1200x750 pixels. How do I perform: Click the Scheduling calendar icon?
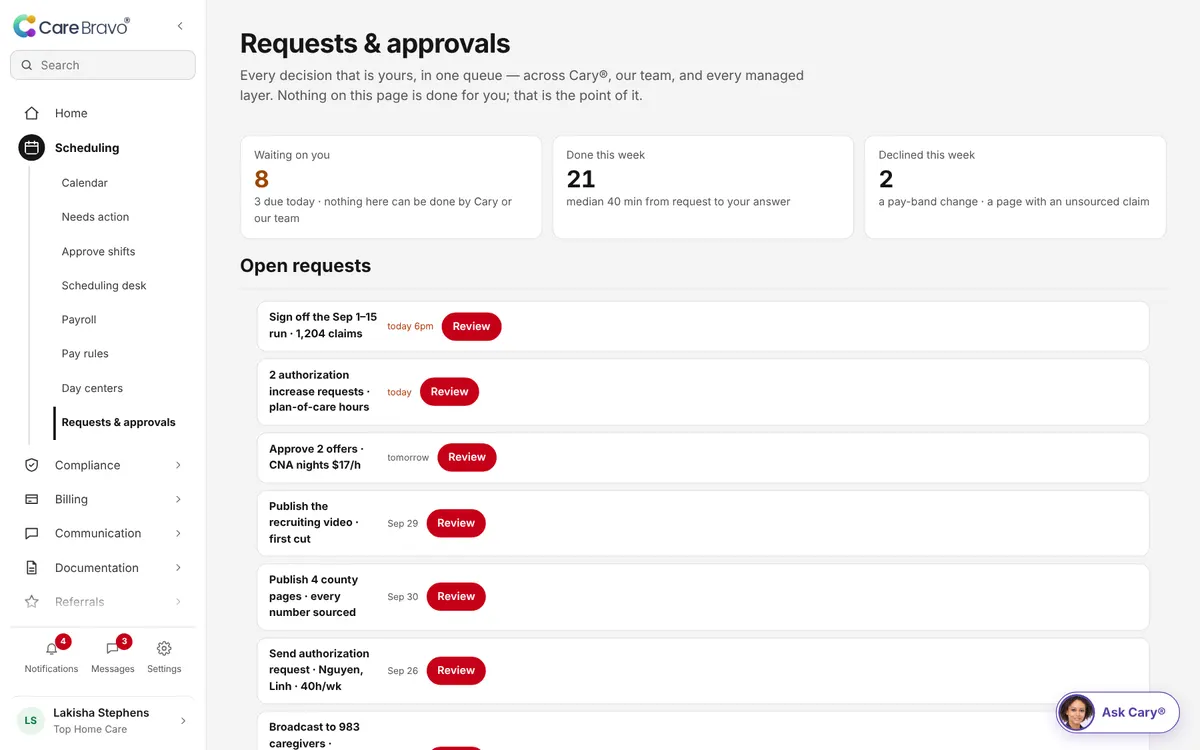(x=32, y=148)
